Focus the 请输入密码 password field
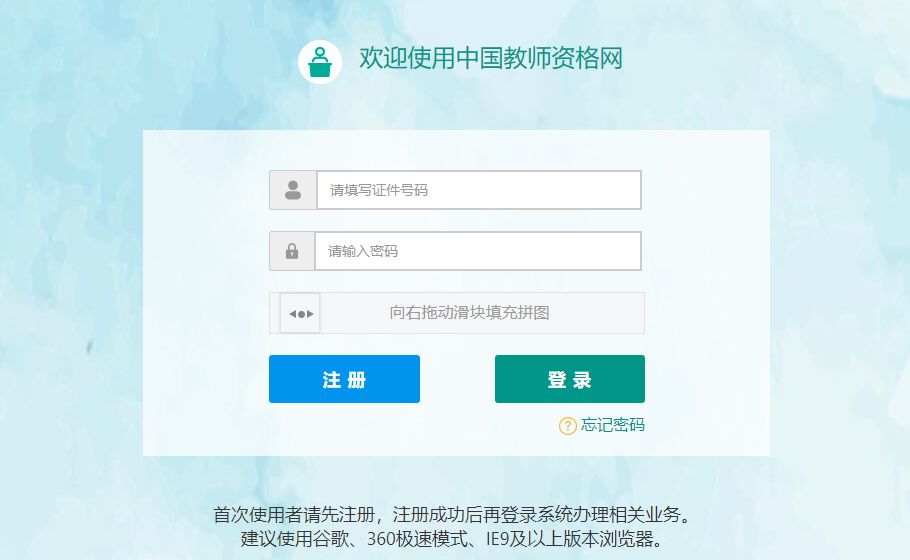The image size is (910, 560). (x=478, y=251)
